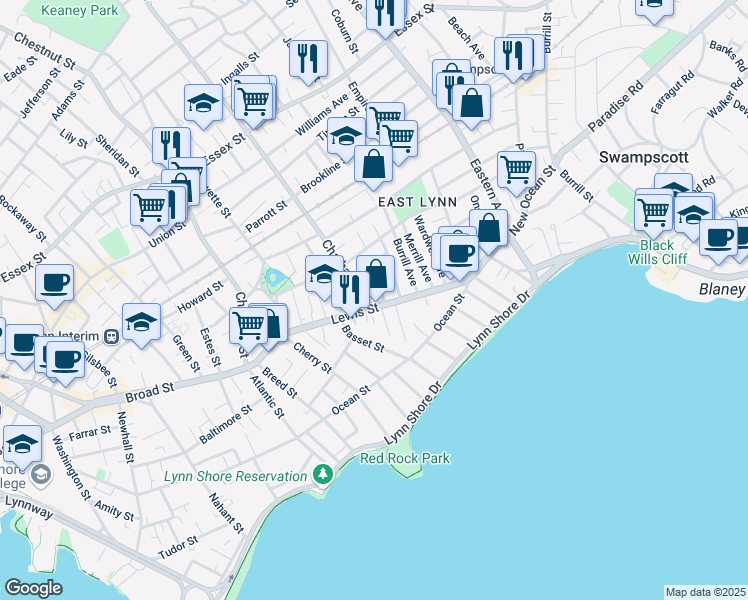
Task: Select the Parrott St label
Action: point(266,216)
